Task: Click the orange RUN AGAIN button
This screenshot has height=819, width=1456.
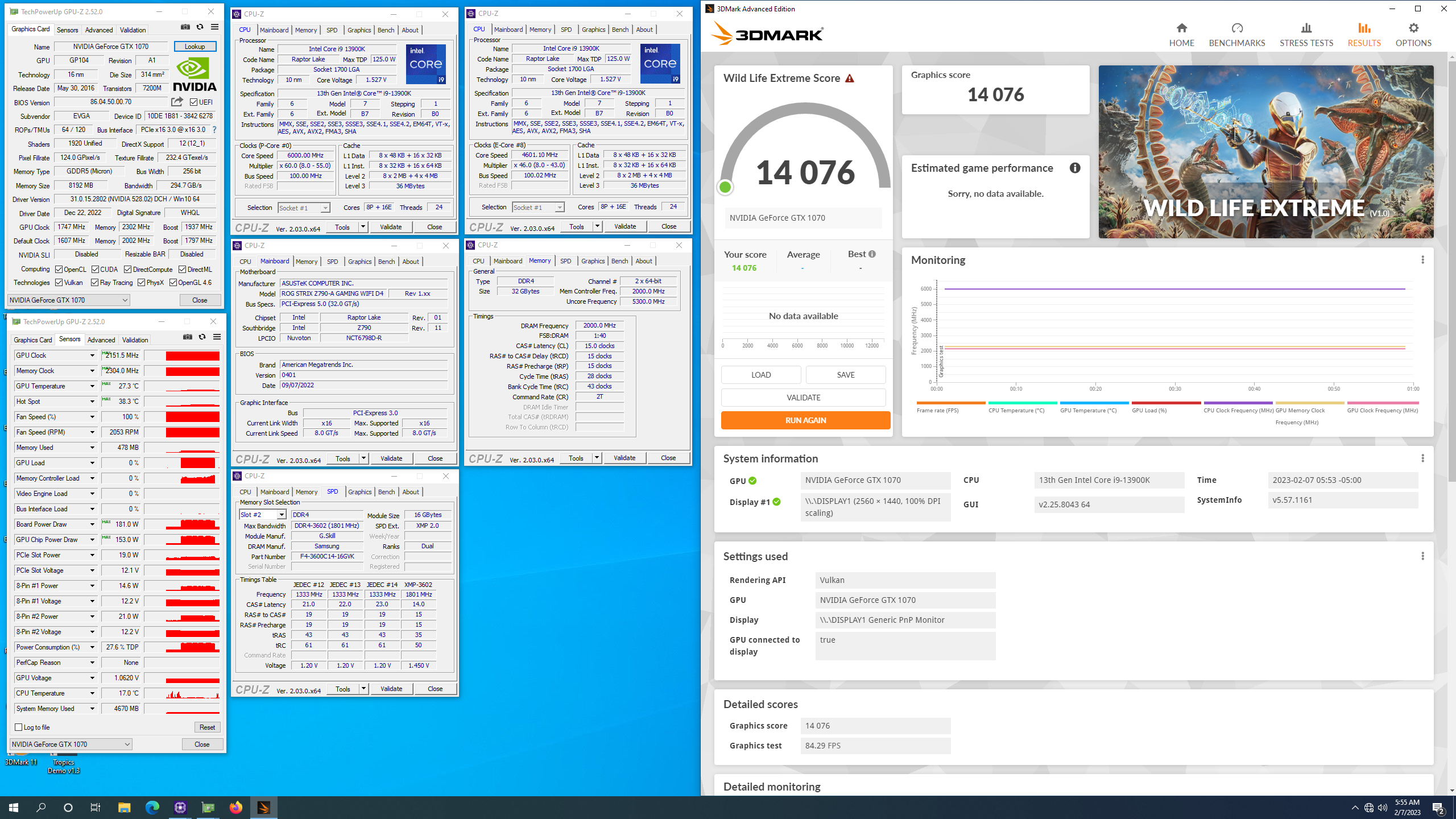Action: 805,420
